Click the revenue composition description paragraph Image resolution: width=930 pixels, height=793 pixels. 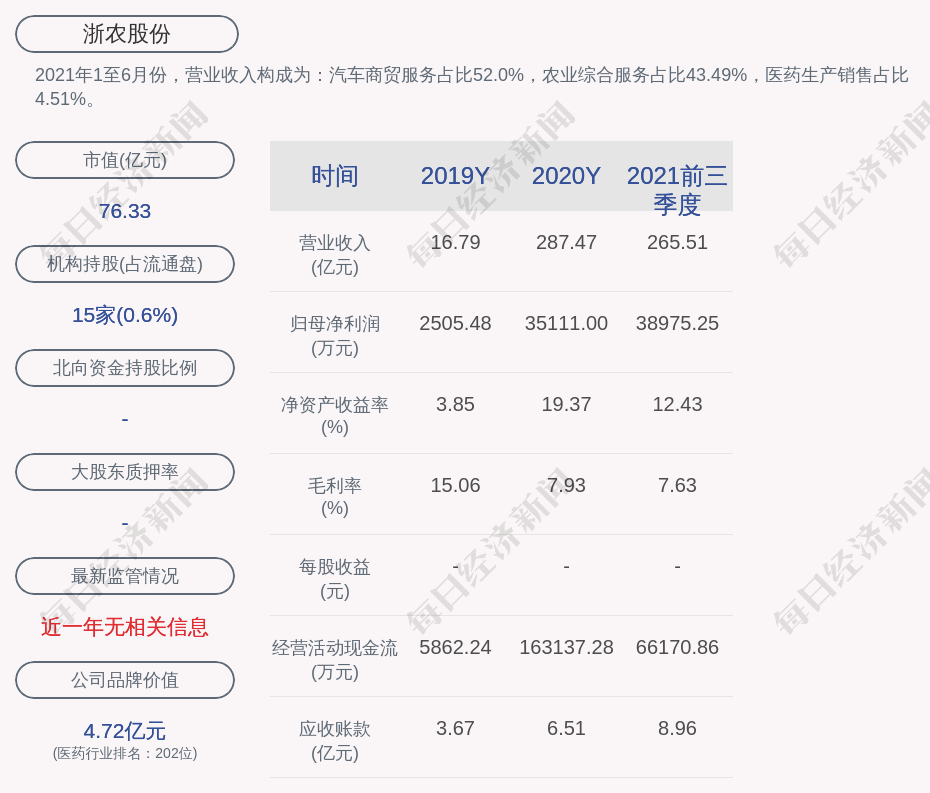(x=472, y=87)
